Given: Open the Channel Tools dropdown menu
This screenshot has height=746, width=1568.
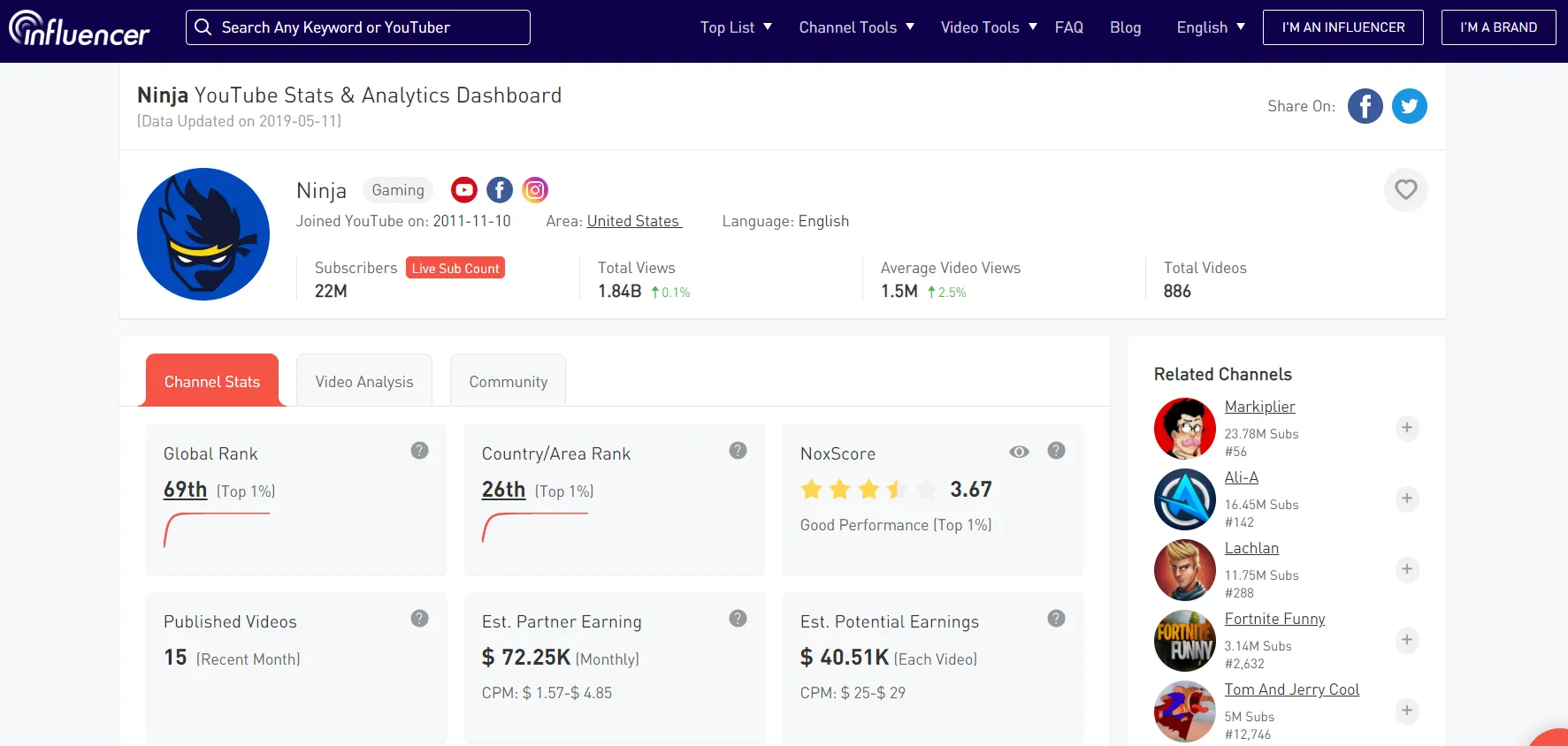Looking at the screenshot, I should (856, 27).
